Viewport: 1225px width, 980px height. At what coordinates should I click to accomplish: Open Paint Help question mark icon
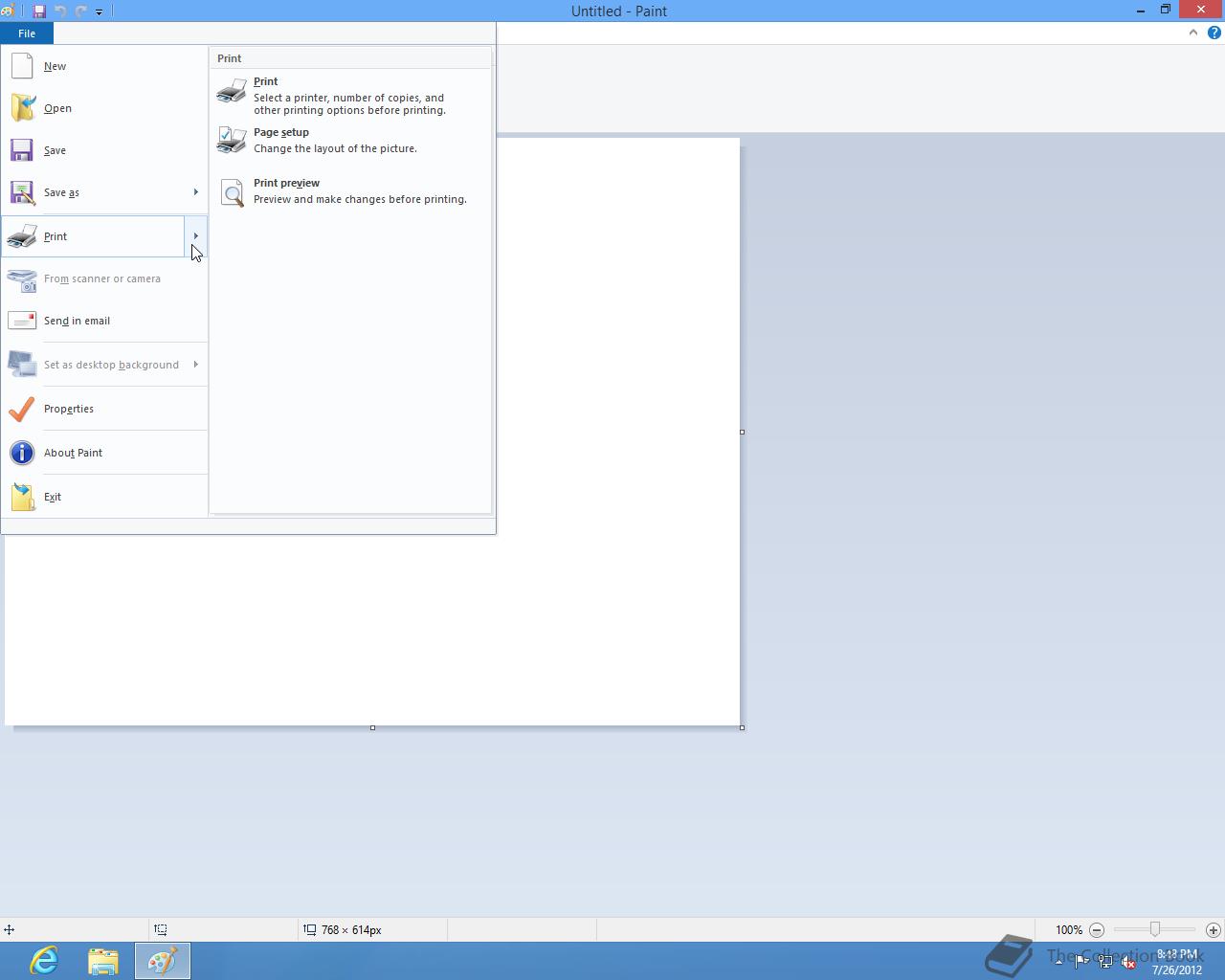[x=1214, y=33]
